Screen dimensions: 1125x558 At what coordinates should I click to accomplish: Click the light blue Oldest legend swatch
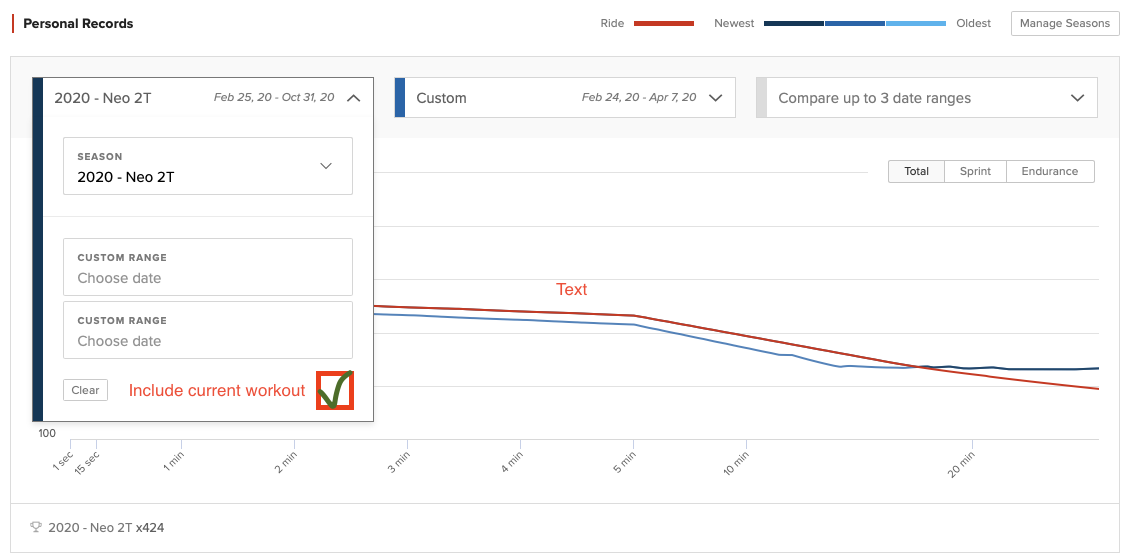915,23
